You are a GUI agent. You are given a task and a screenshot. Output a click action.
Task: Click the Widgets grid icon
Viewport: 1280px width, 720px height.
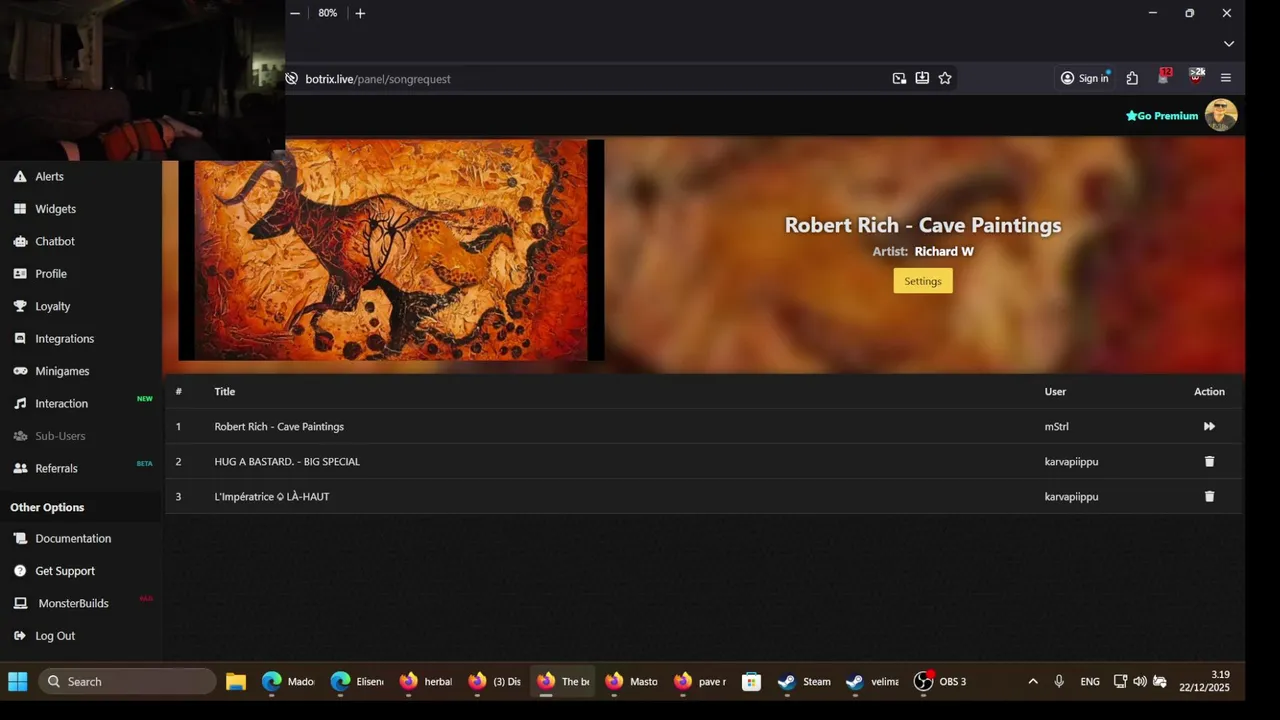tap(20, 209)
